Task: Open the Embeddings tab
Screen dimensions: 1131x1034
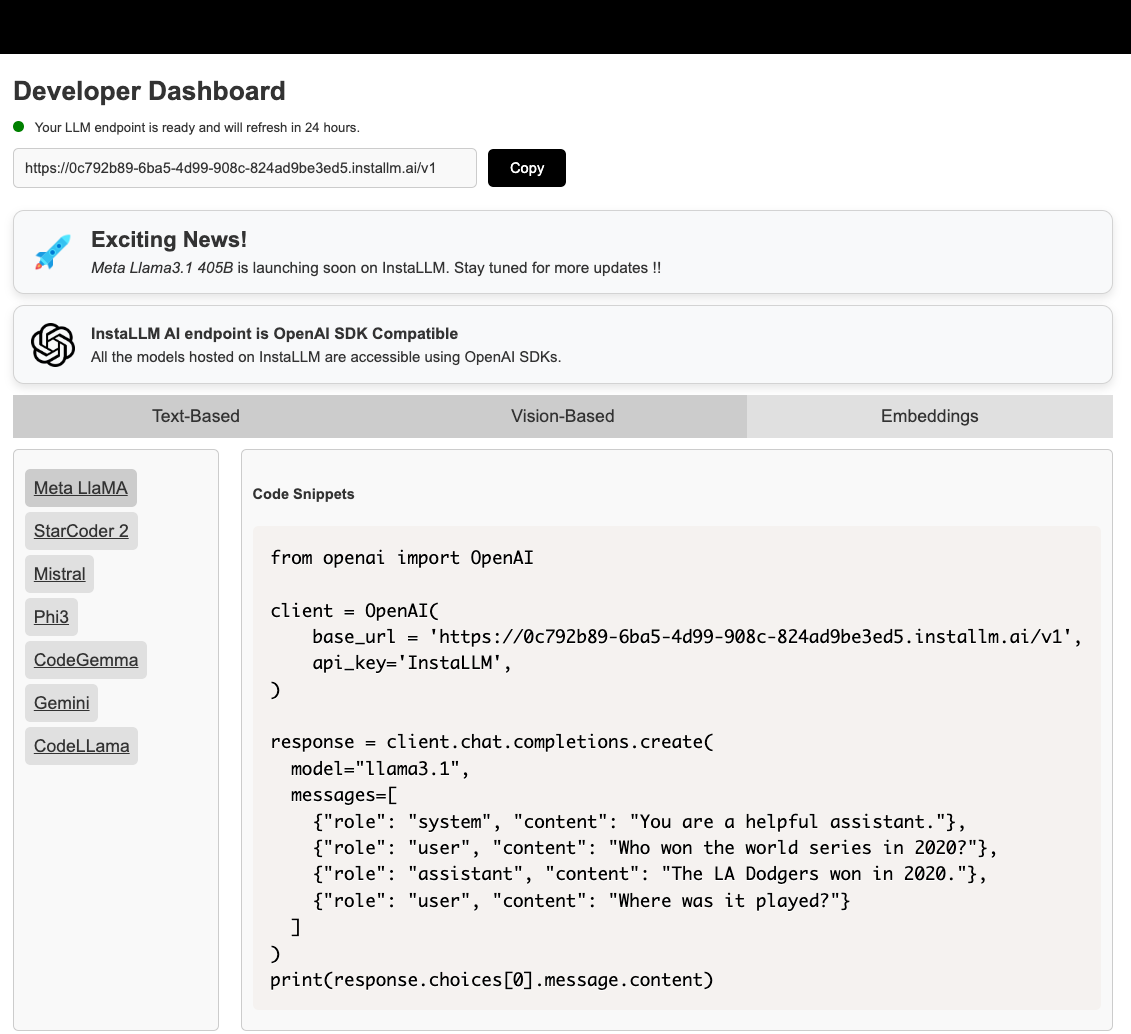Action: pyautogui.click(x=930, y=416)
